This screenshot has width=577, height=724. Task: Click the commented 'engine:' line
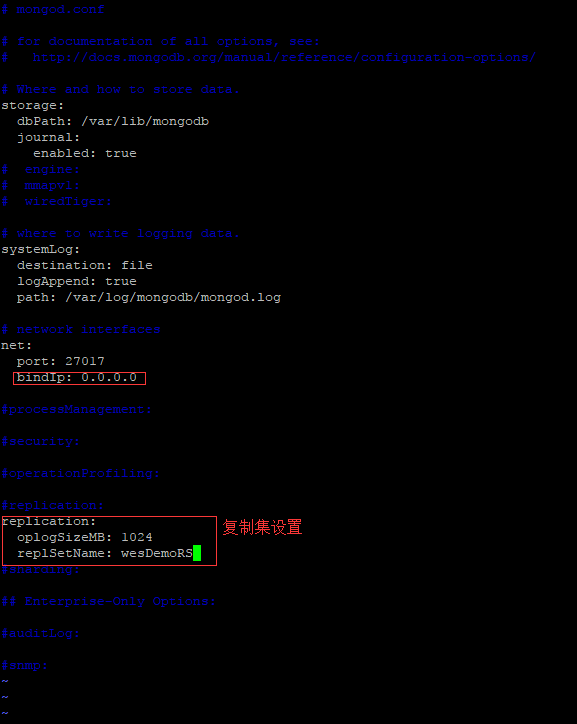point(41,169)
